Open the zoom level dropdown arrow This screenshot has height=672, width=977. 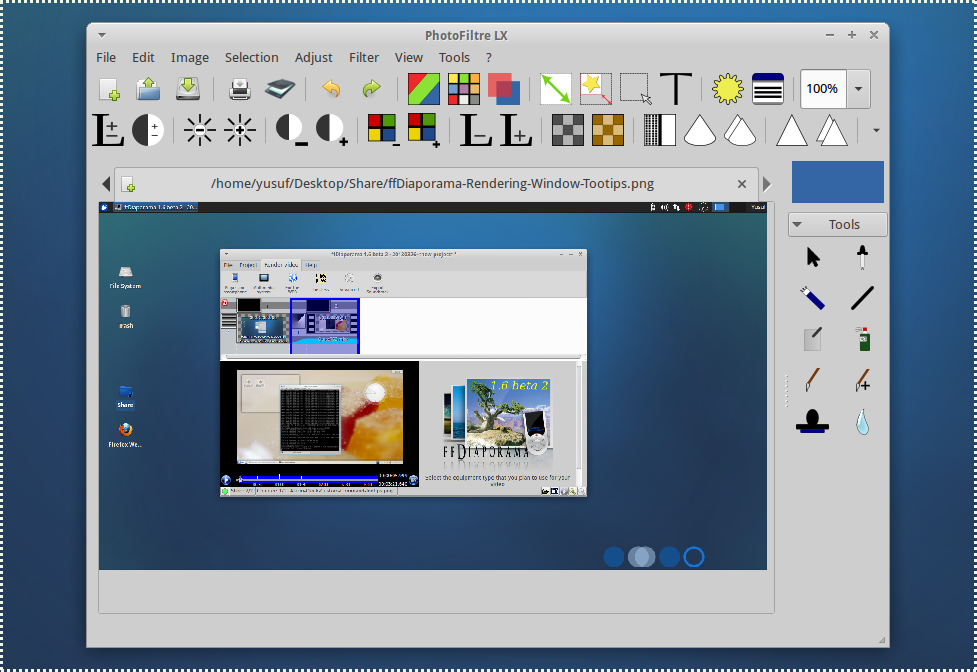point(858,88)
